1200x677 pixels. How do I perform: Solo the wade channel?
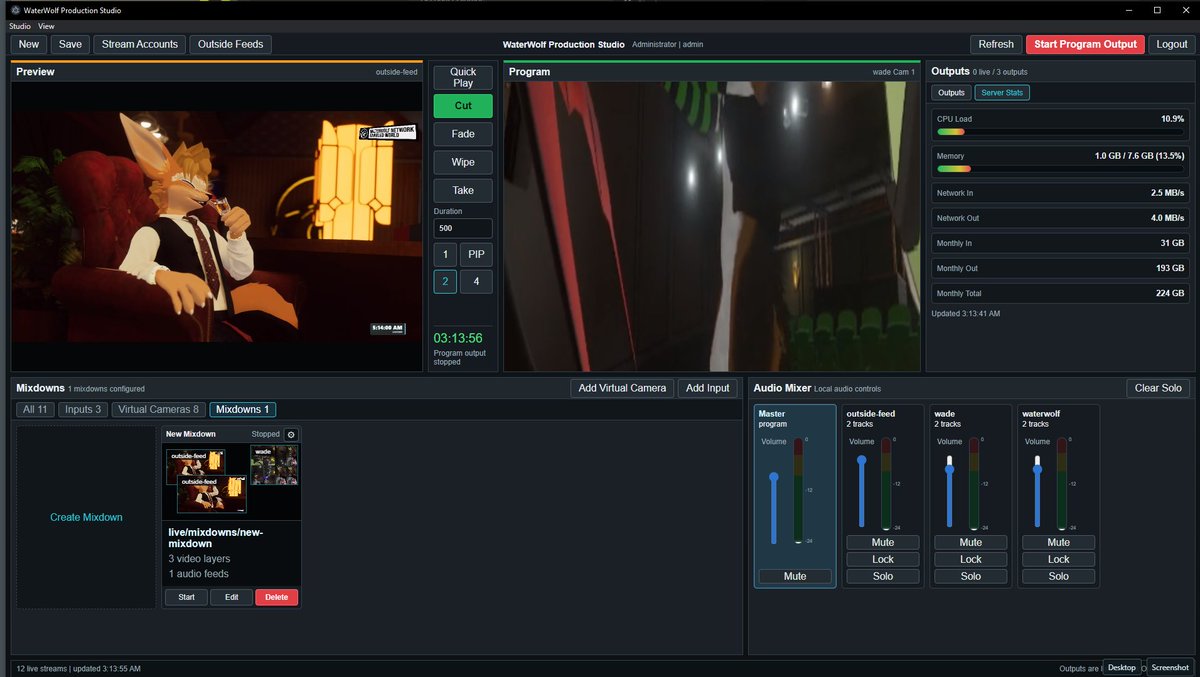[971, 576]
